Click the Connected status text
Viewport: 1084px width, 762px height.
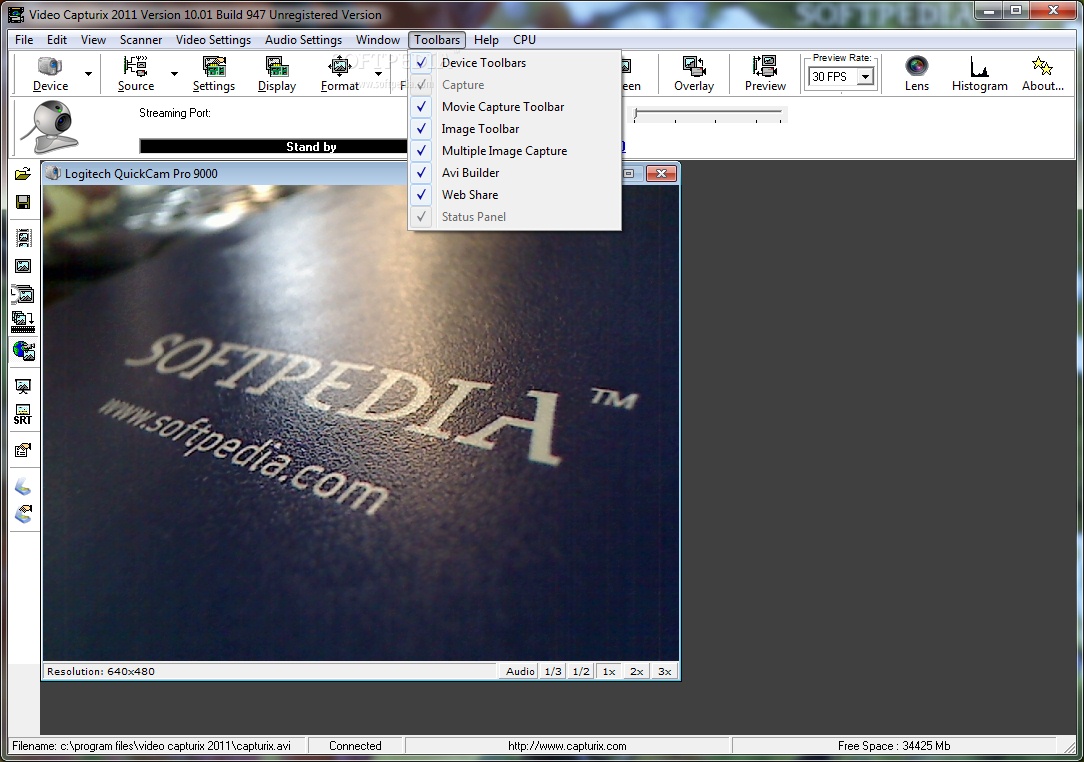(355, 746)
